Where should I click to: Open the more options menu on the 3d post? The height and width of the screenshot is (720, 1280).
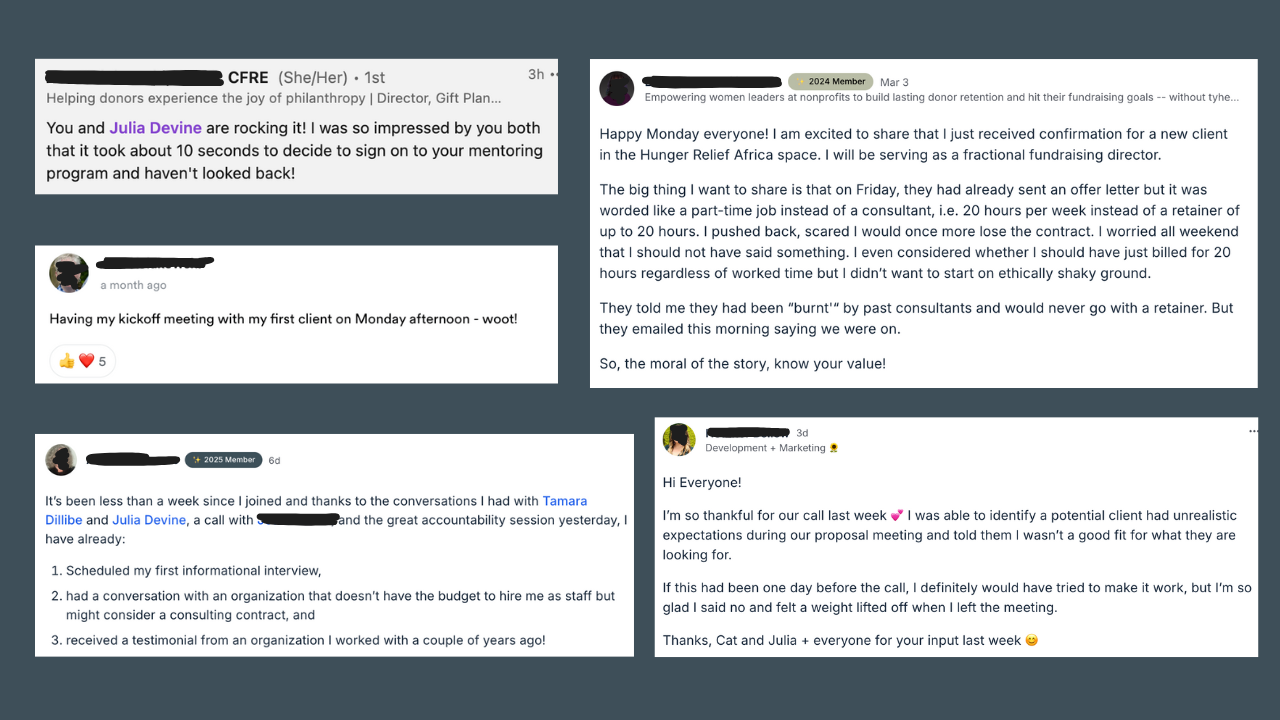pyautogui.click(x=1253, y=431)
